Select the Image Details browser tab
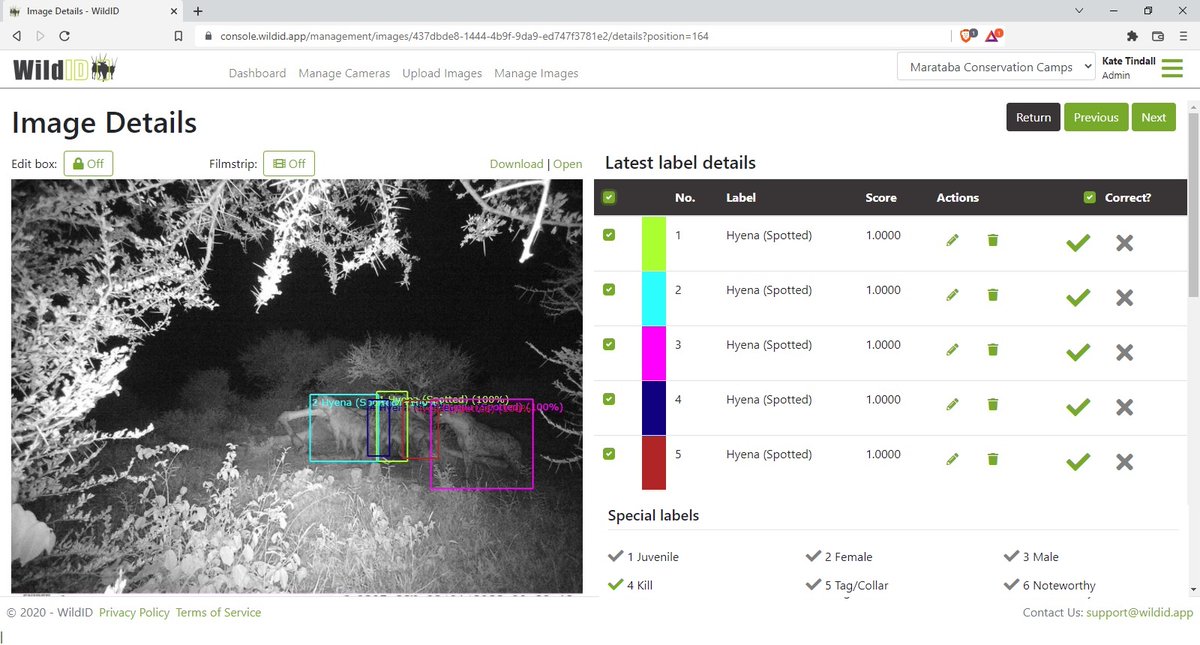The height and width of the screenshot is (645, 1200). coord(93,11)
